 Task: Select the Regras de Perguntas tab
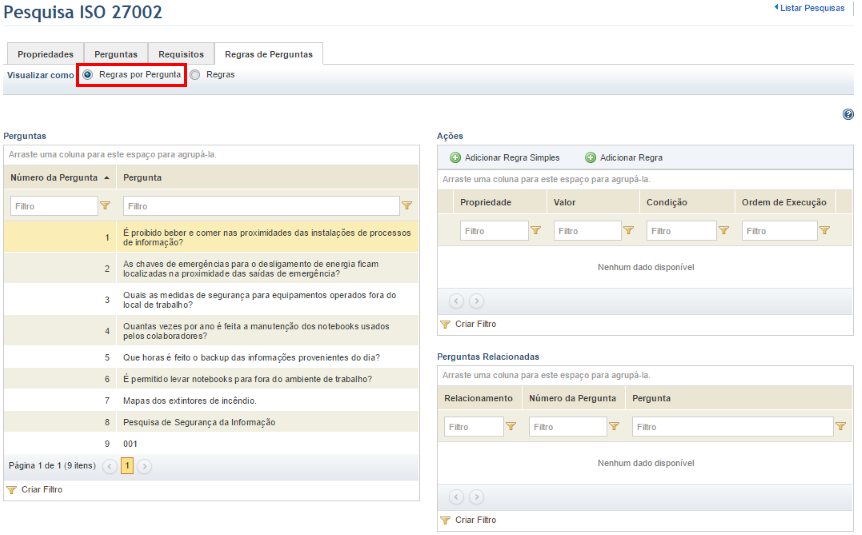point(268,54)
